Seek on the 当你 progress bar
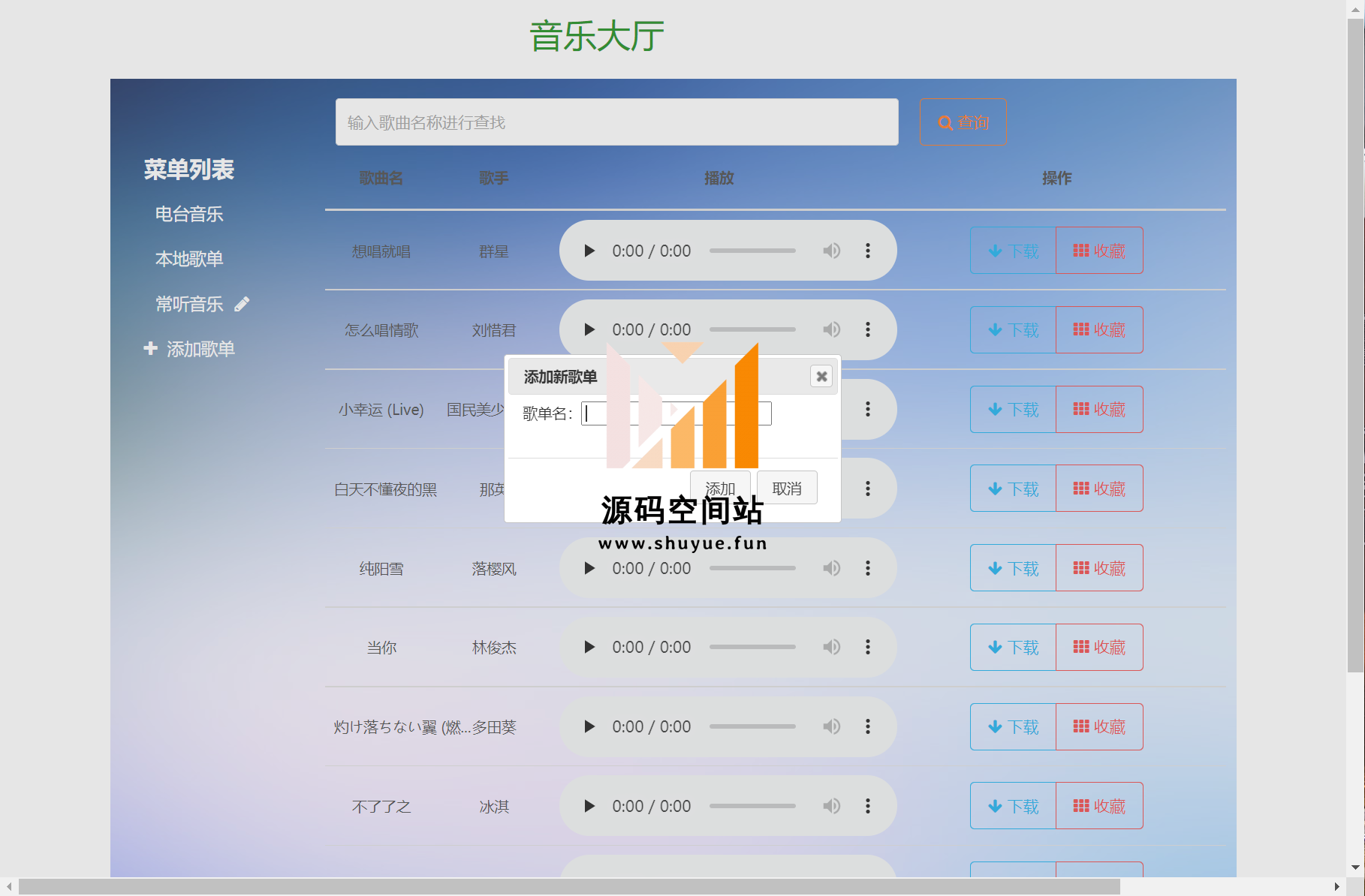 (752, 647)
